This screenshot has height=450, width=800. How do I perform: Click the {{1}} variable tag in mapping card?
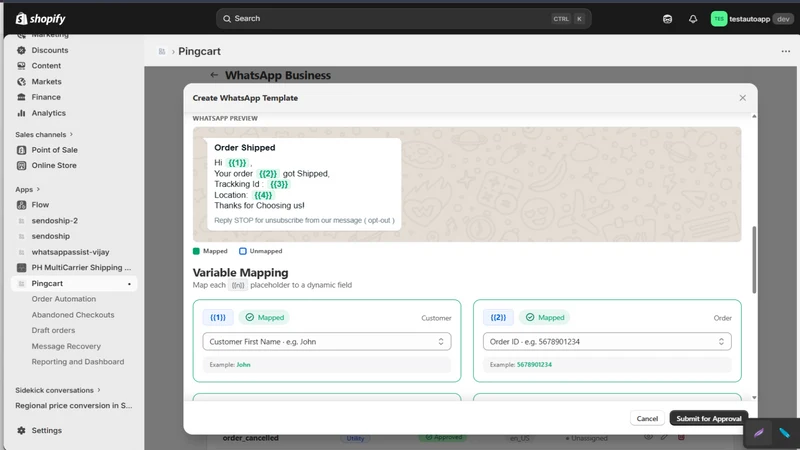[x=218, y=317]
